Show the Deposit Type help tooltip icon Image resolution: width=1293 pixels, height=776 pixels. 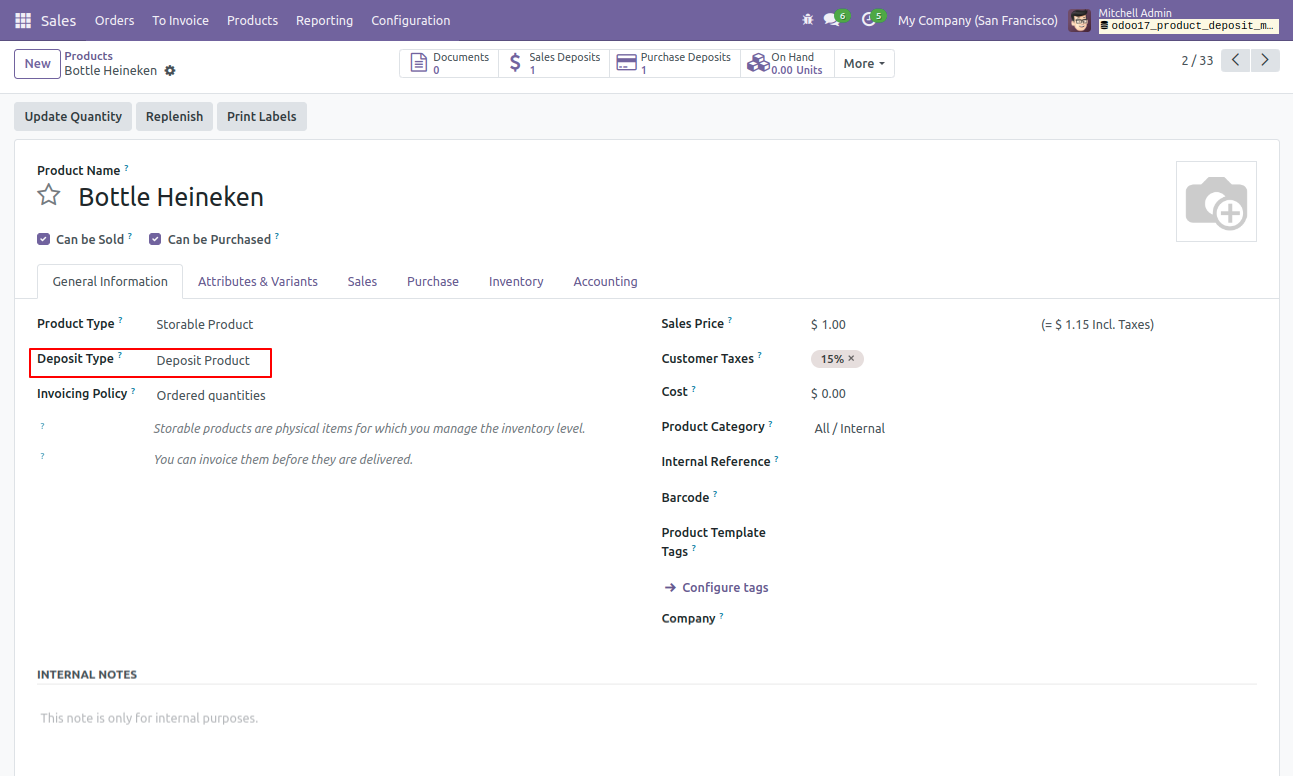point(120,356)
